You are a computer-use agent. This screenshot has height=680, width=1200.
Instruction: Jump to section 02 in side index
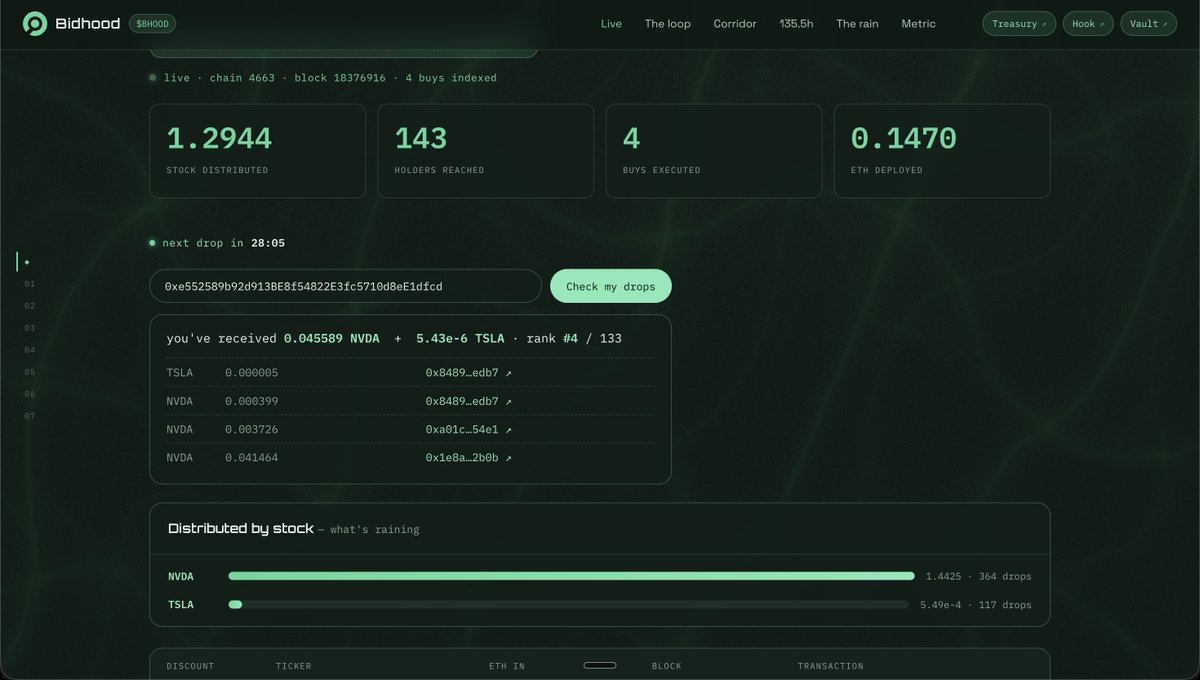[30, 306]
